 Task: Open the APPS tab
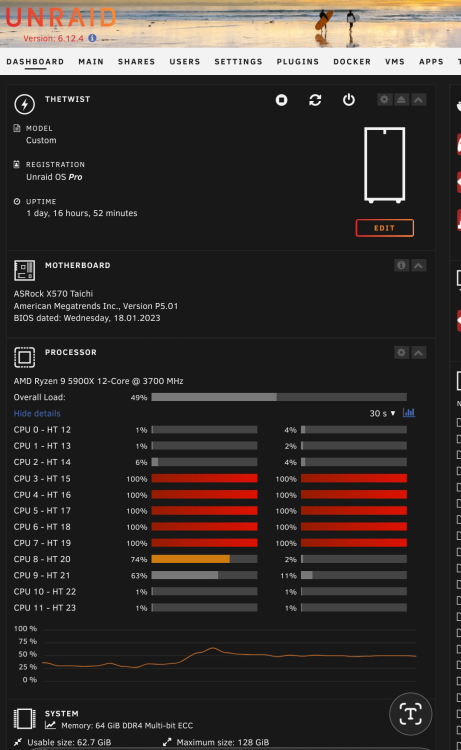tap(431, 62)
